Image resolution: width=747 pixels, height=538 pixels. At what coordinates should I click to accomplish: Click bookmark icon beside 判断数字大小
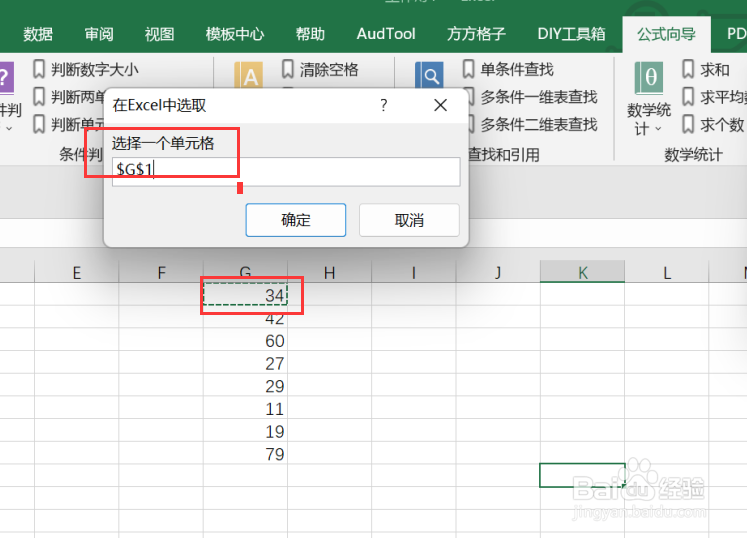[x=39, y=69]
